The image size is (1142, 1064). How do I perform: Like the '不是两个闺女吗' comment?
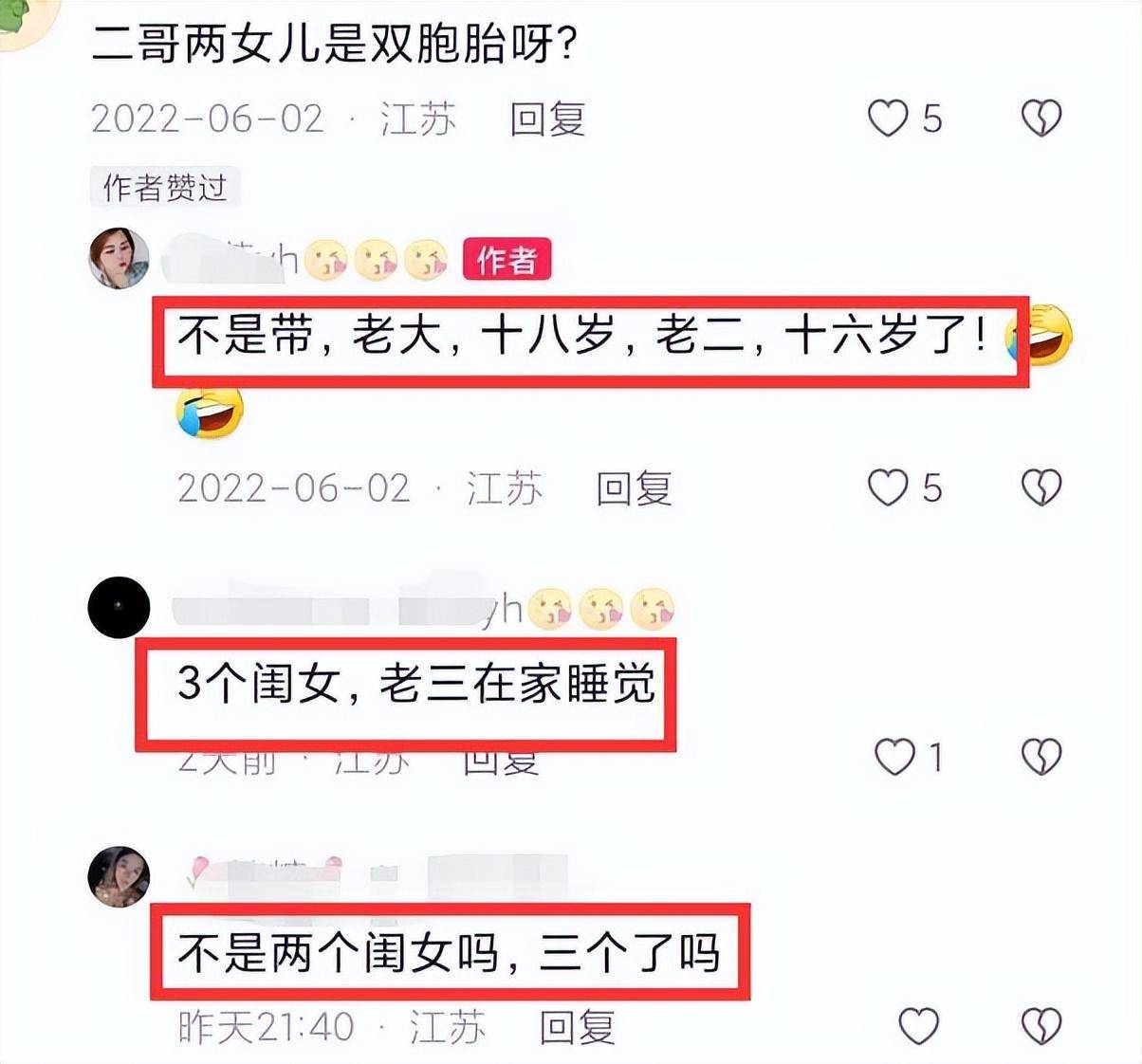click(x=918, y=1026)
